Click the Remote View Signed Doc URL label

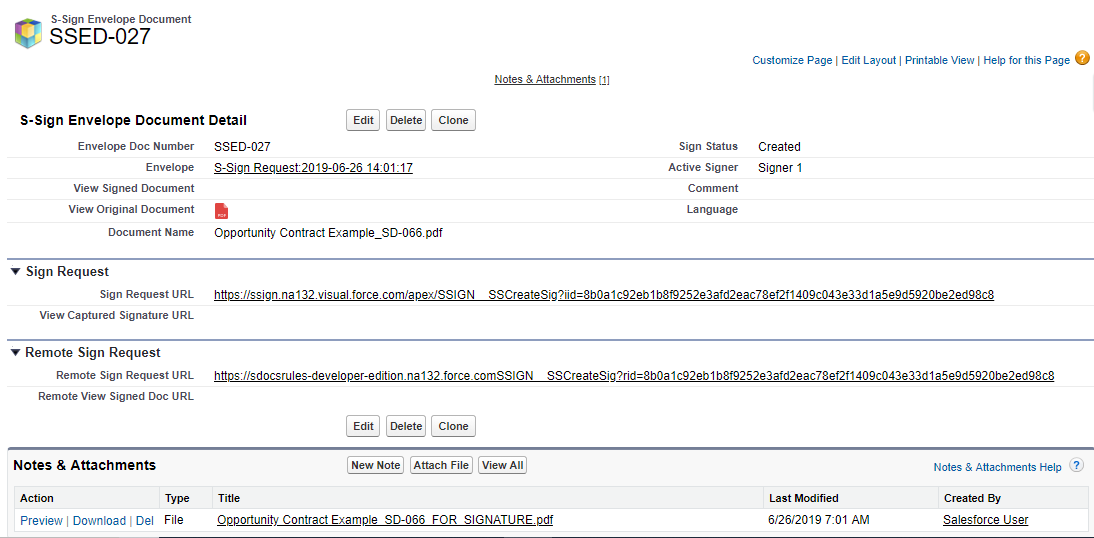point(116,396)
